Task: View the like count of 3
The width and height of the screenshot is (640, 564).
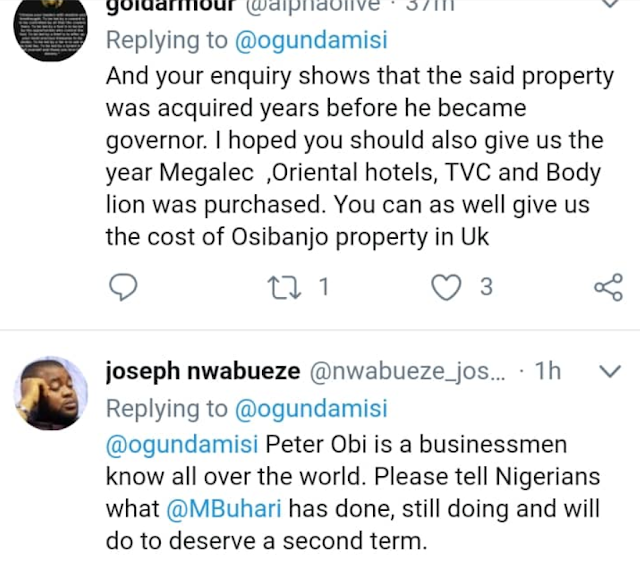Action: pos(486,288)
